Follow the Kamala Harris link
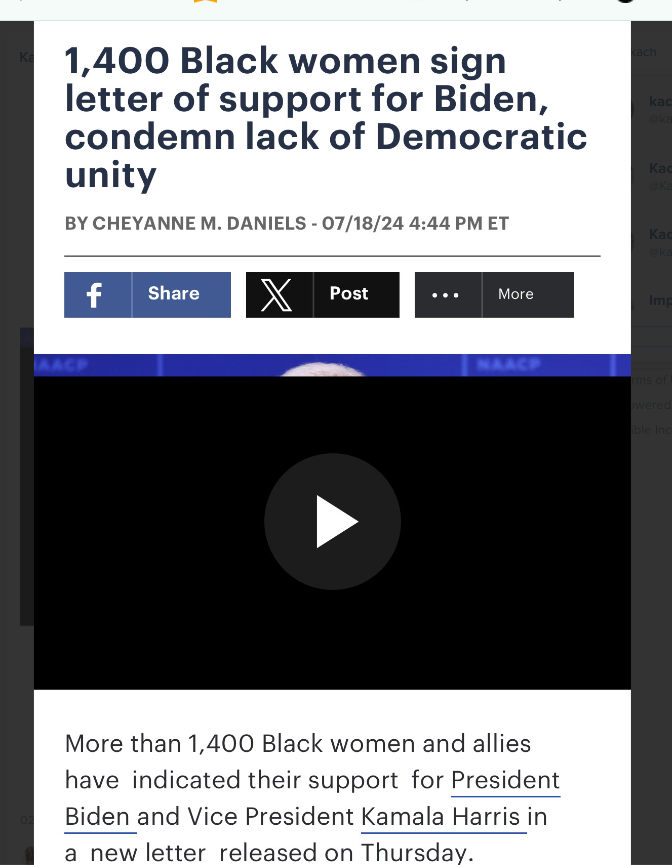Viewport: 672px width, 865px height. coord(440,816)
